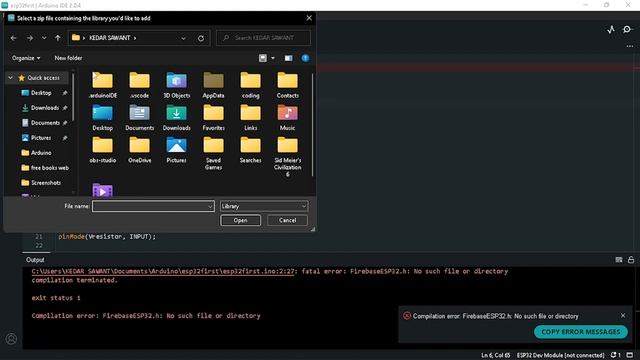Viewport: 640px width, 360px height.
Task: Follow the esp32first.ino error path link
Action: pyautogui.click(x=163, y=271)
